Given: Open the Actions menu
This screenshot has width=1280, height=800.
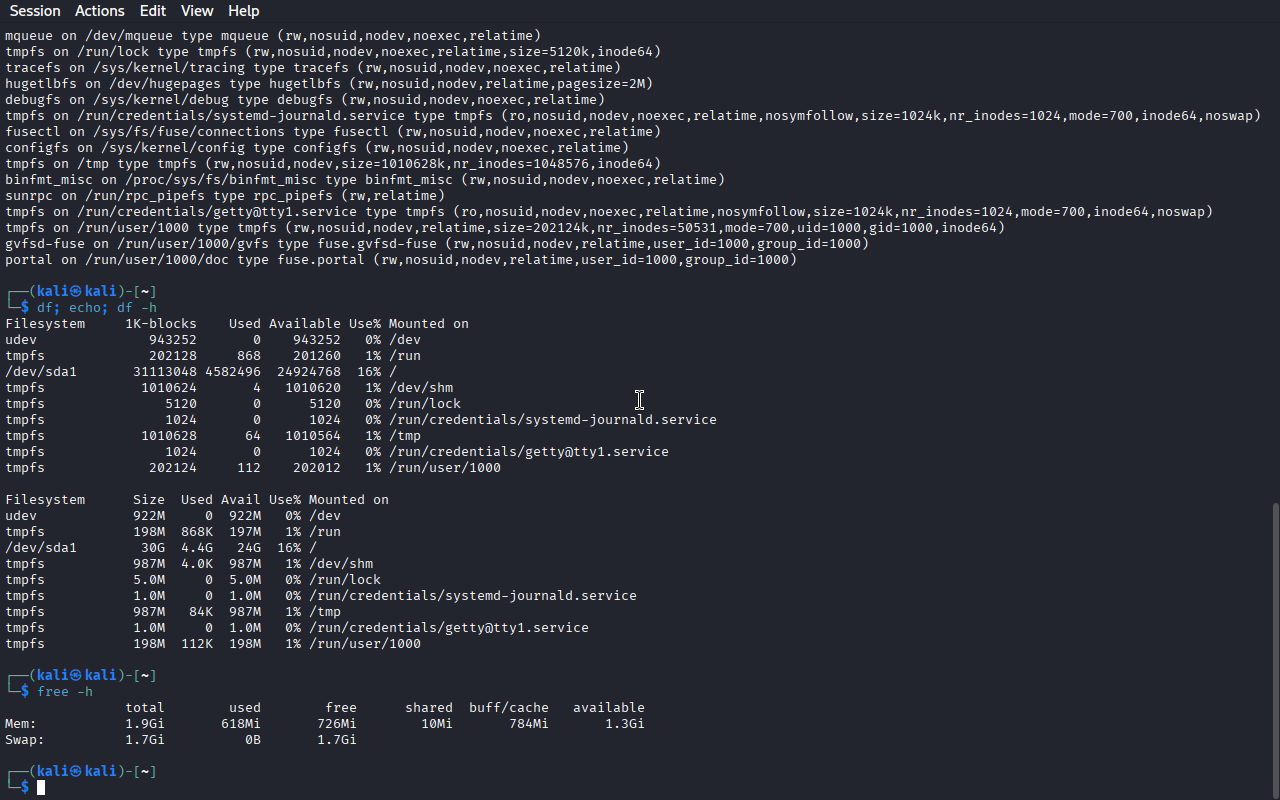Looking at the screenshot, I should pyautogui.click(x=100, y=11).
